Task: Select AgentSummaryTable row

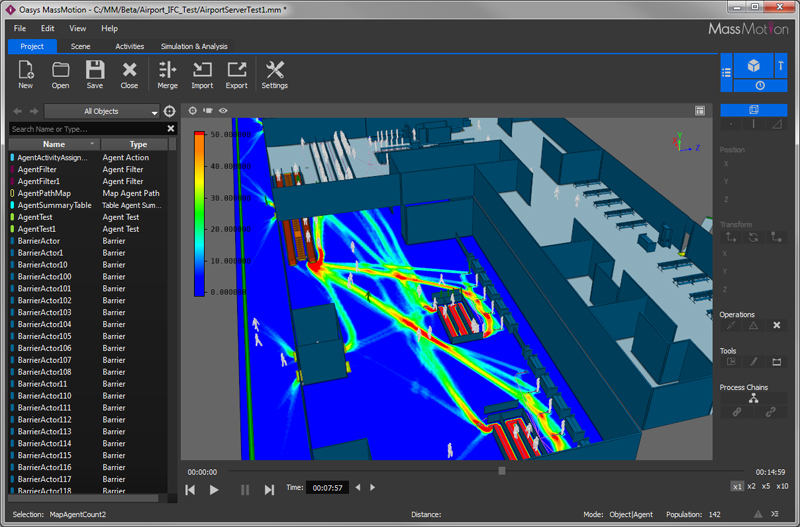Action: click(87, 205)
